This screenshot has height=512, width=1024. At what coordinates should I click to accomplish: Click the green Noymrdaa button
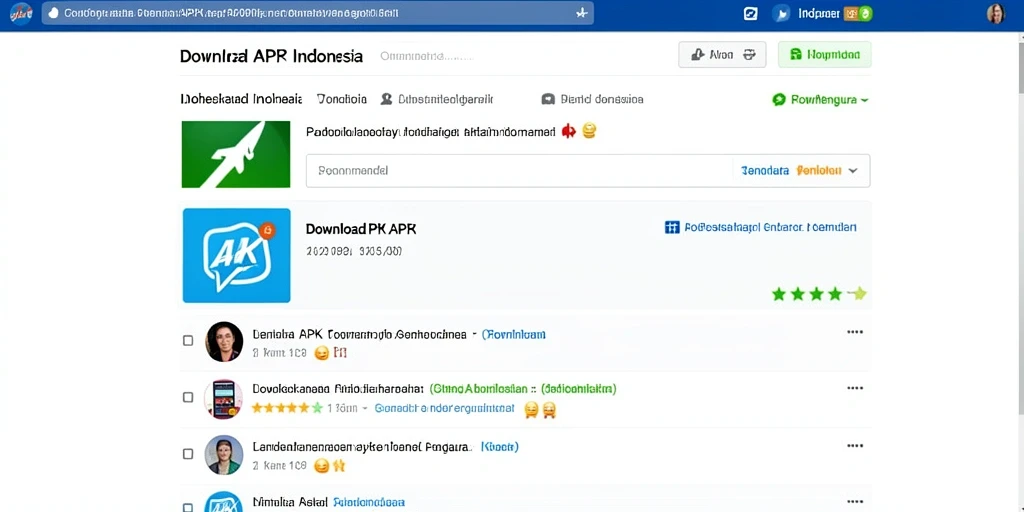click(x=825, y=55)
